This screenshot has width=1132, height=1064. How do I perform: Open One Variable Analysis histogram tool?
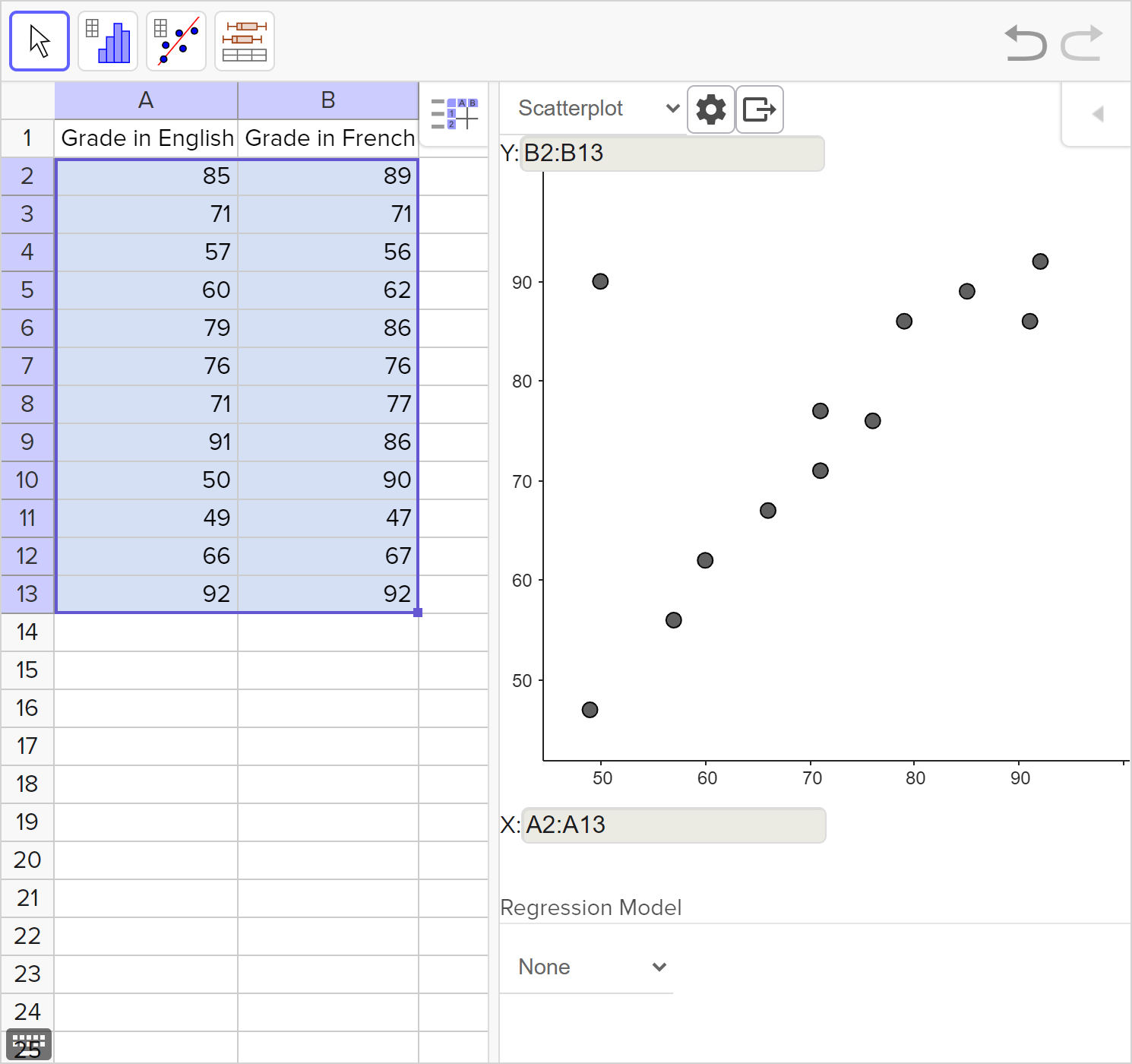[108, 41]
